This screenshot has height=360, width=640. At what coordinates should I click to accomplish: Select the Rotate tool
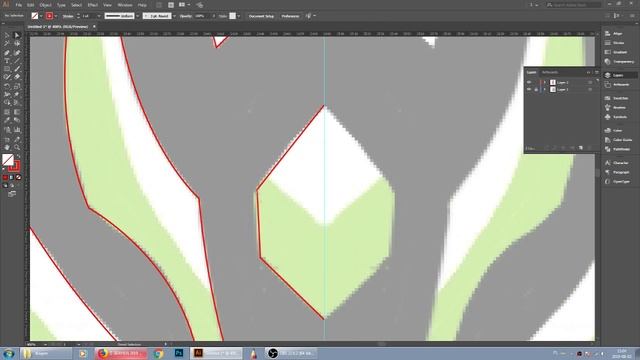point(7,86)
